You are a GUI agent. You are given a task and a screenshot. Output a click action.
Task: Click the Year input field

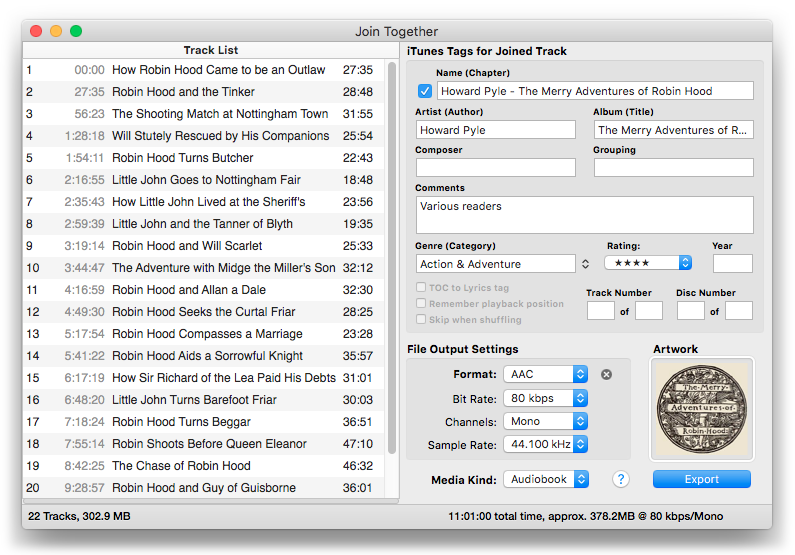[x=733, y=264]
